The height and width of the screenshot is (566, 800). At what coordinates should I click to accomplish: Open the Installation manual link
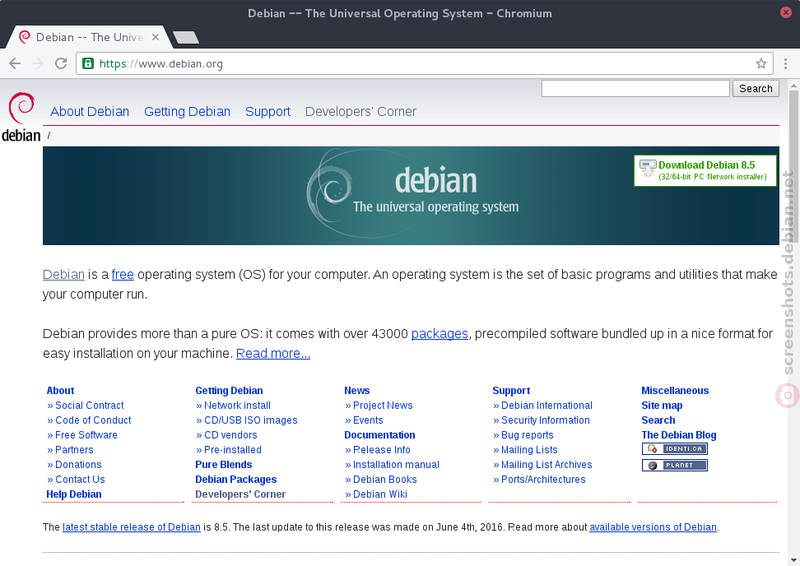pos(396,465)
